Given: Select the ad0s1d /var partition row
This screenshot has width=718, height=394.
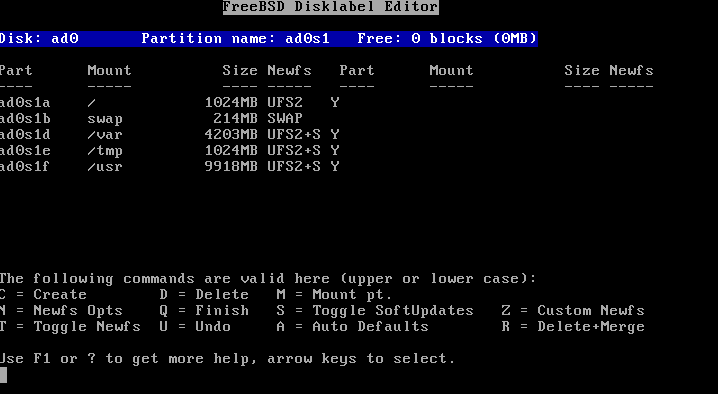Looking at the screenshot, I should 169,135.
